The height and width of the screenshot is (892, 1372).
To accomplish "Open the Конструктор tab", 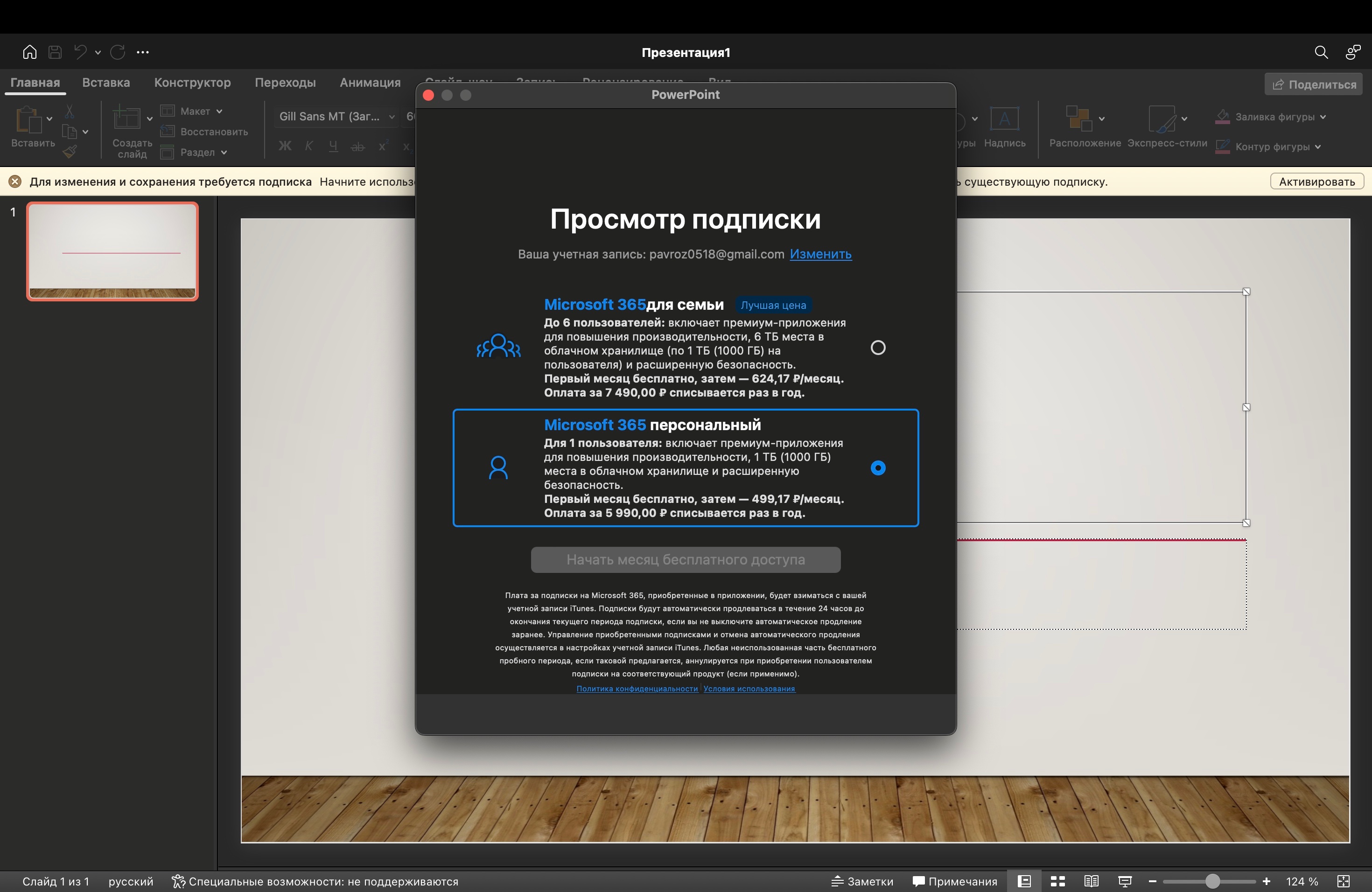I will [193, 83].
